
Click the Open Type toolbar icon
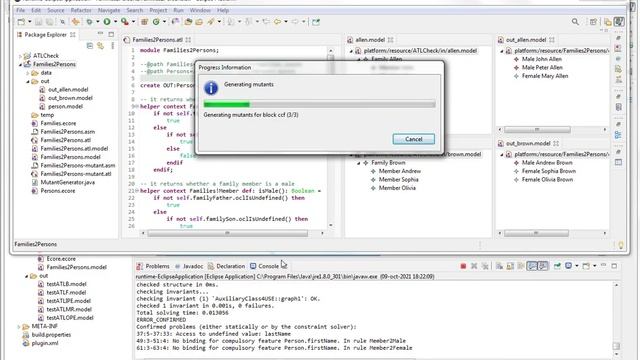coord(188,22)
